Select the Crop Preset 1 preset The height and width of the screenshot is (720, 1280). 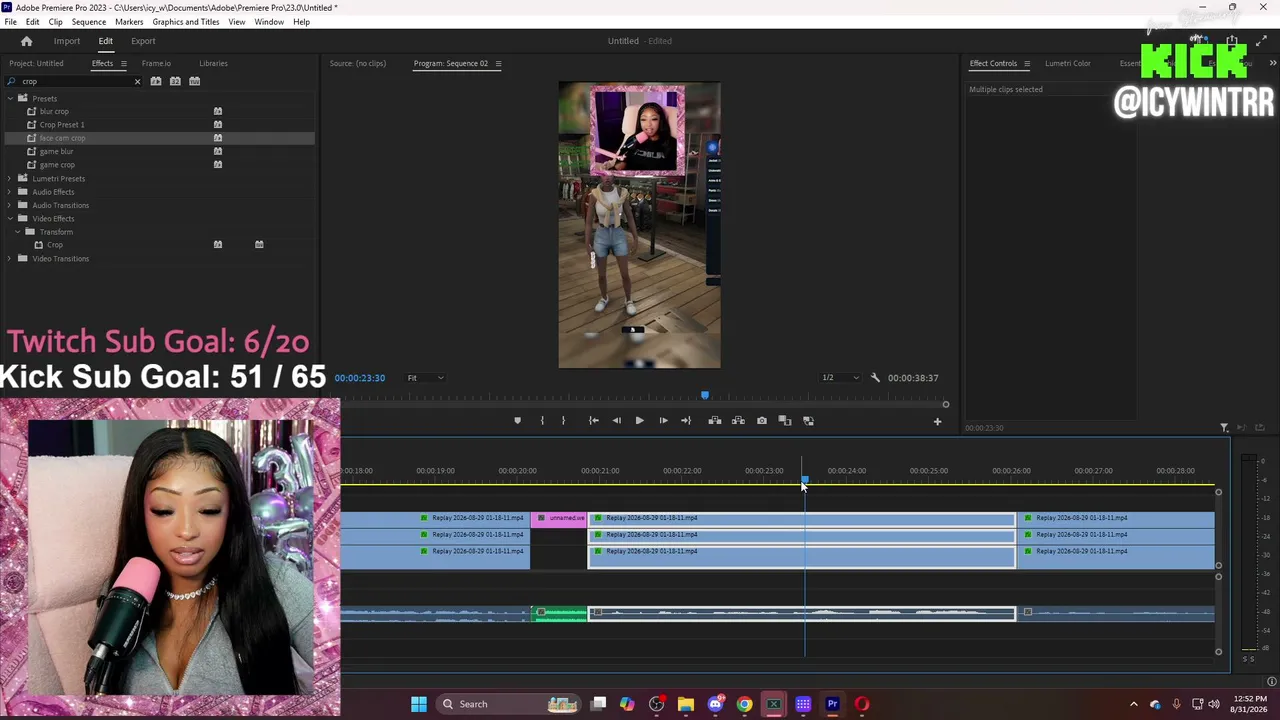tap(62, 125)
